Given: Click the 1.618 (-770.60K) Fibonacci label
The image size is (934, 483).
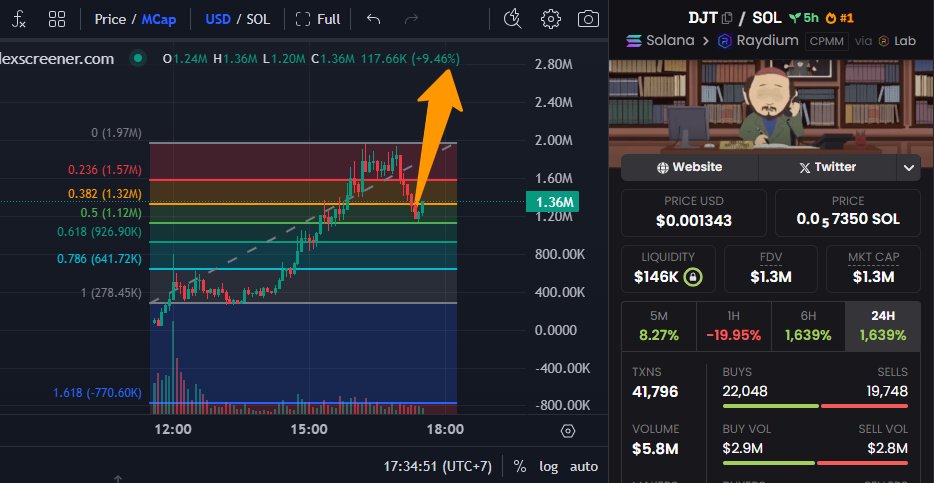Looking at the screenshot, I should tap(98, 392).
